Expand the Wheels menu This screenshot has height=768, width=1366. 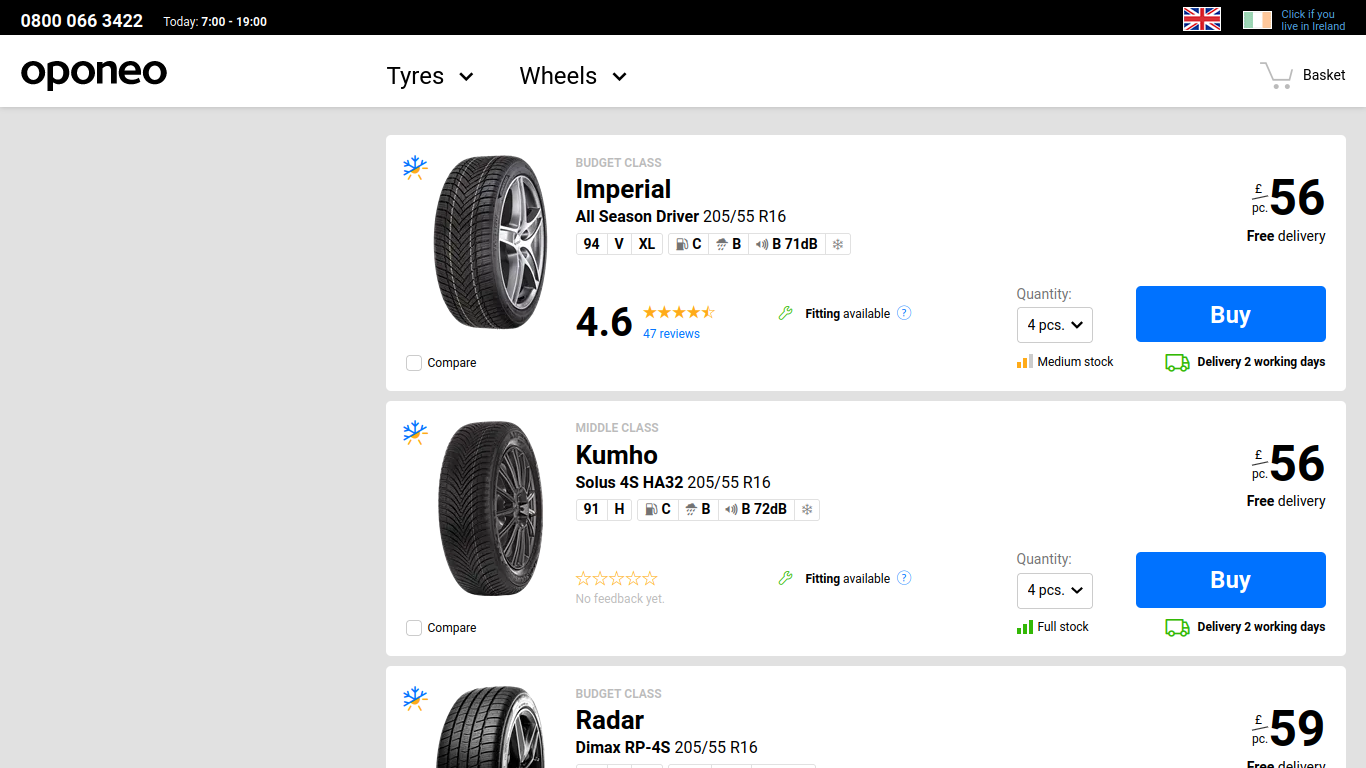pos(573,76)
